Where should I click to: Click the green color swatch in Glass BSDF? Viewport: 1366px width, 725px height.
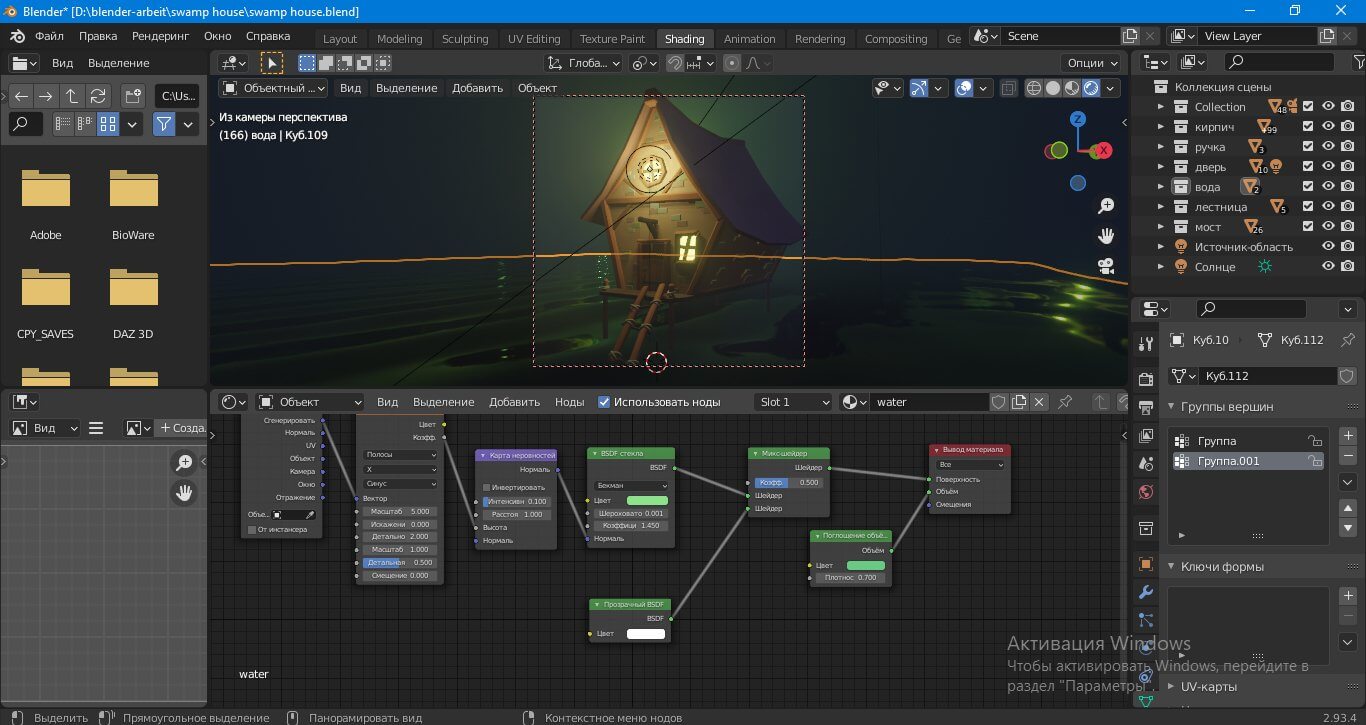pyautogui.click(x=647, y=500)
